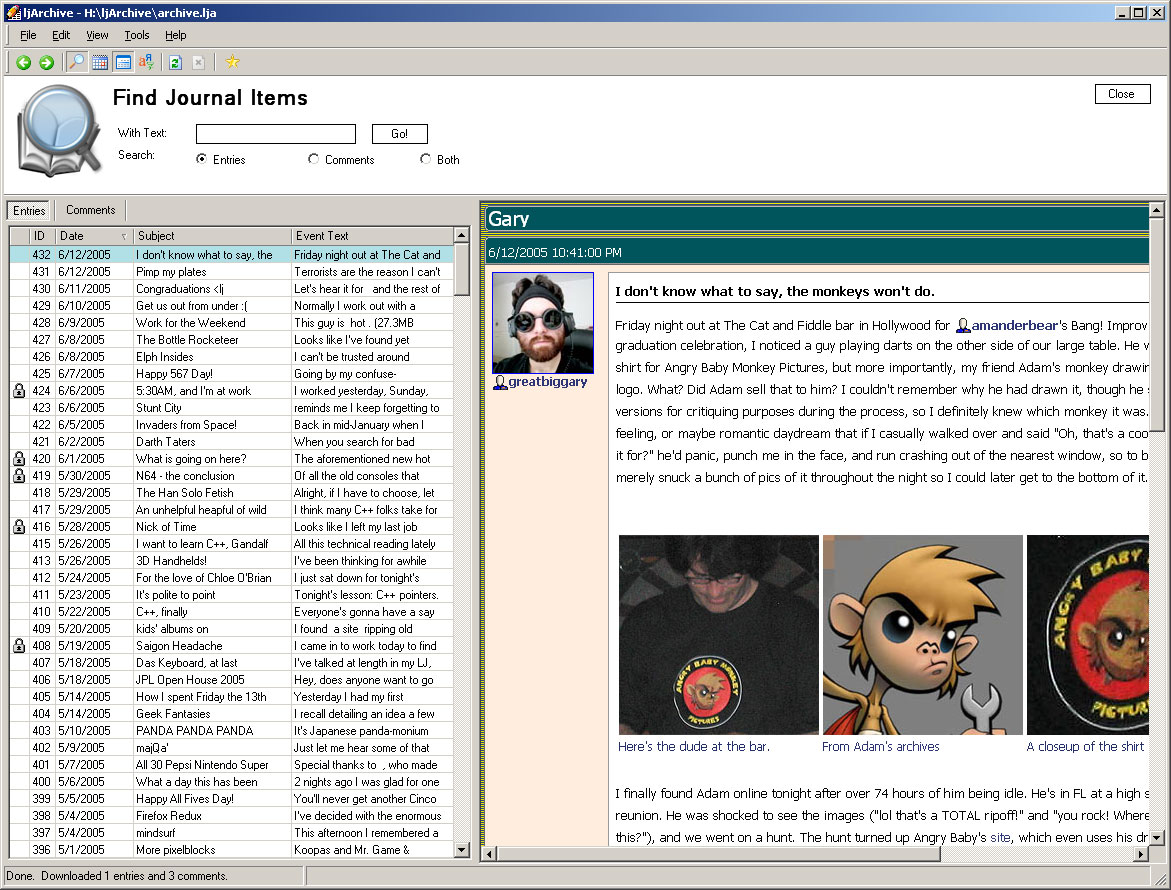Select the Entries search radio button
This screenshot has width=1171, height=890.
point(201,159)
